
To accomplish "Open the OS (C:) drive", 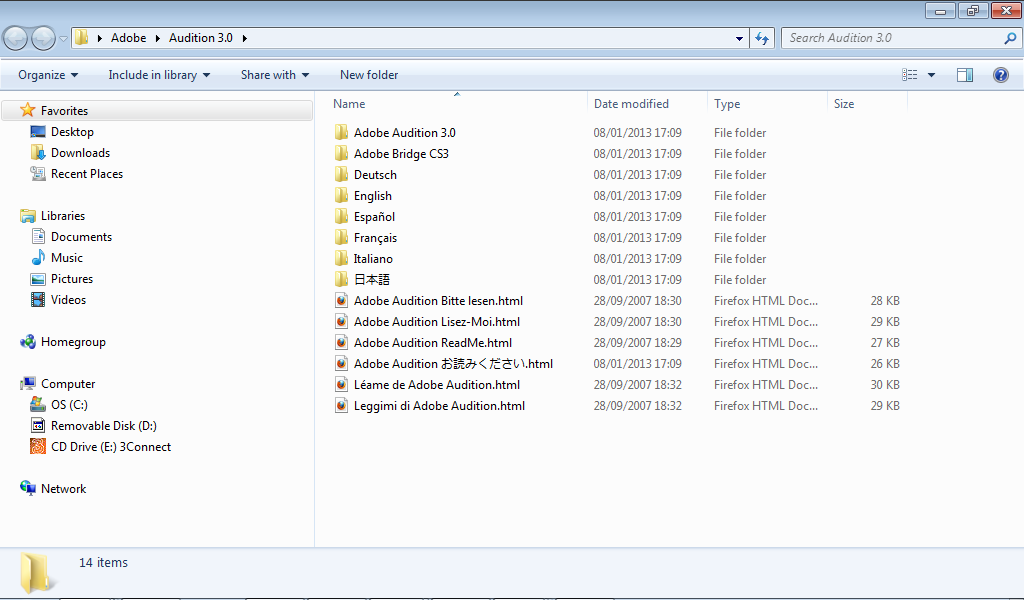I will point(69,405).
